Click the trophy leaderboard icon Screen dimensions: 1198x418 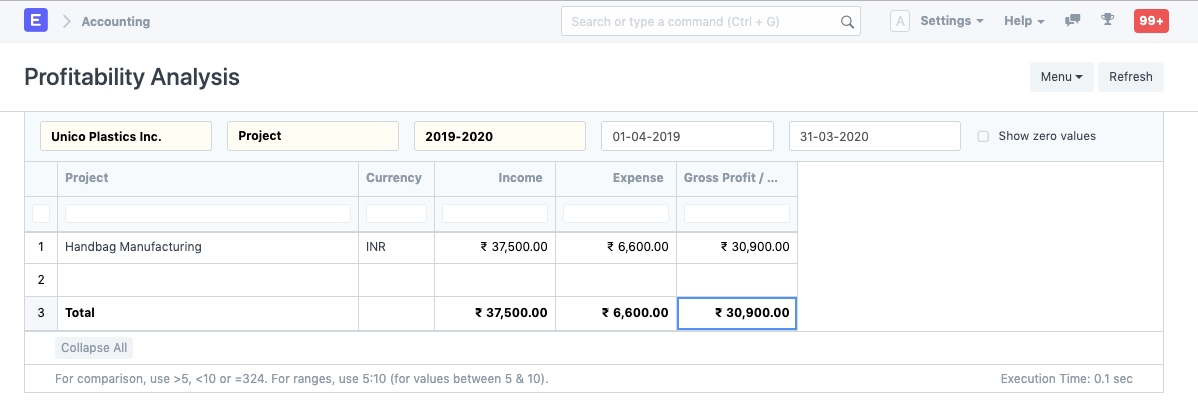tap(1107, 21)
